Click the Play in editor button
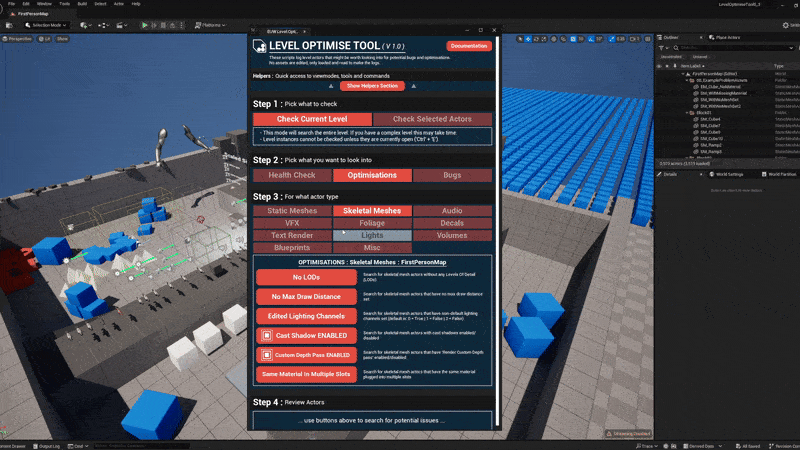Screen dimensions: 800x450 pos(145,25)
